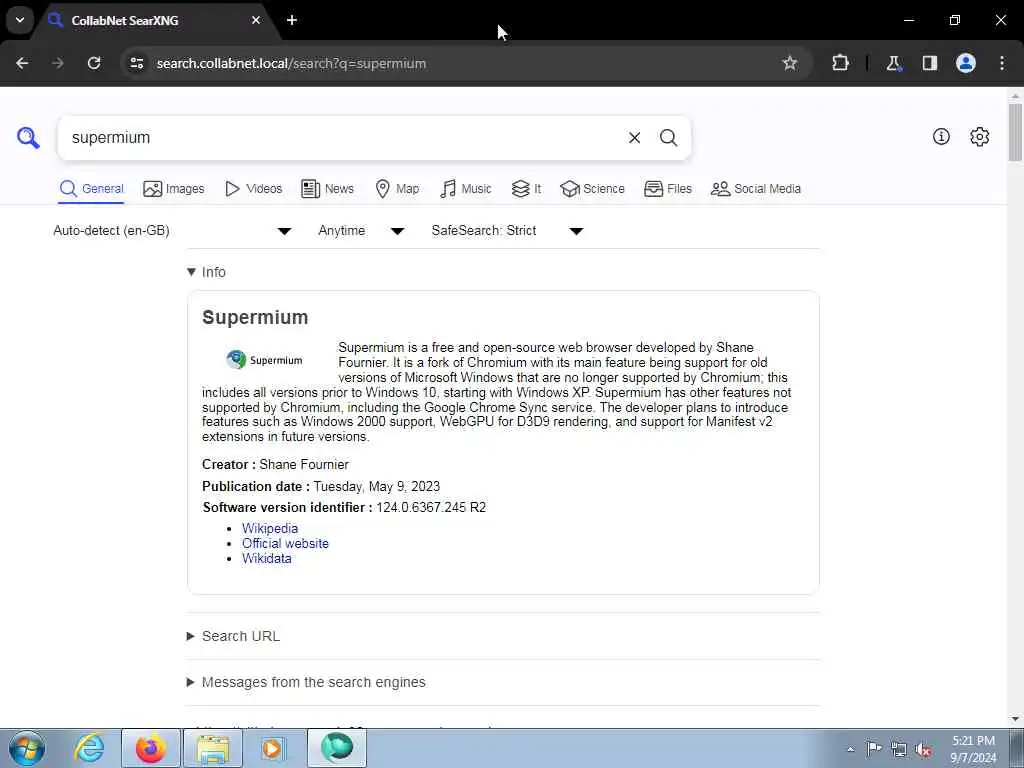Click the browser forward arrow
This screenshot has height=768, width=1024.
[x=58, y=63]
